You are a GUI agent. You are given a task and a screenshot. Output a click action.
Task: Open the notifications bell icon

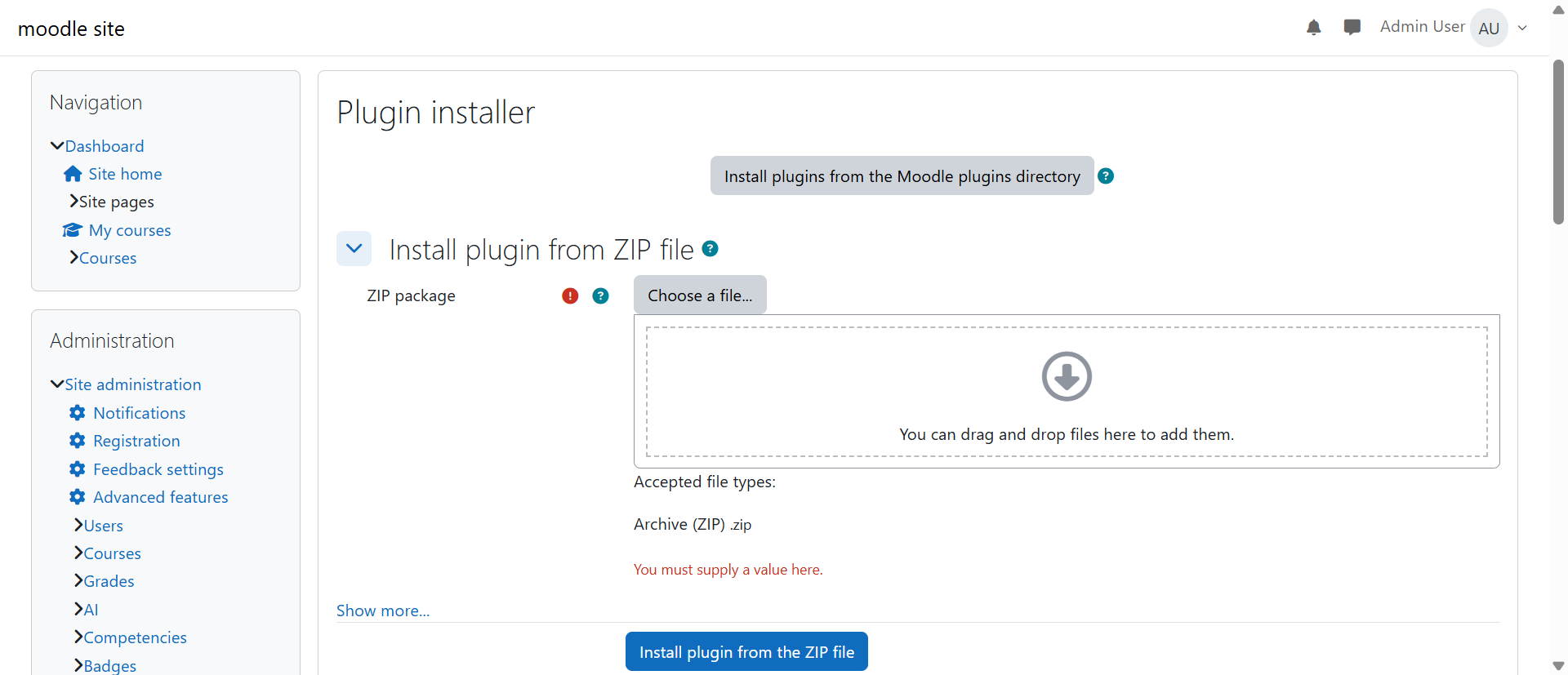(x=1313, y=27)
